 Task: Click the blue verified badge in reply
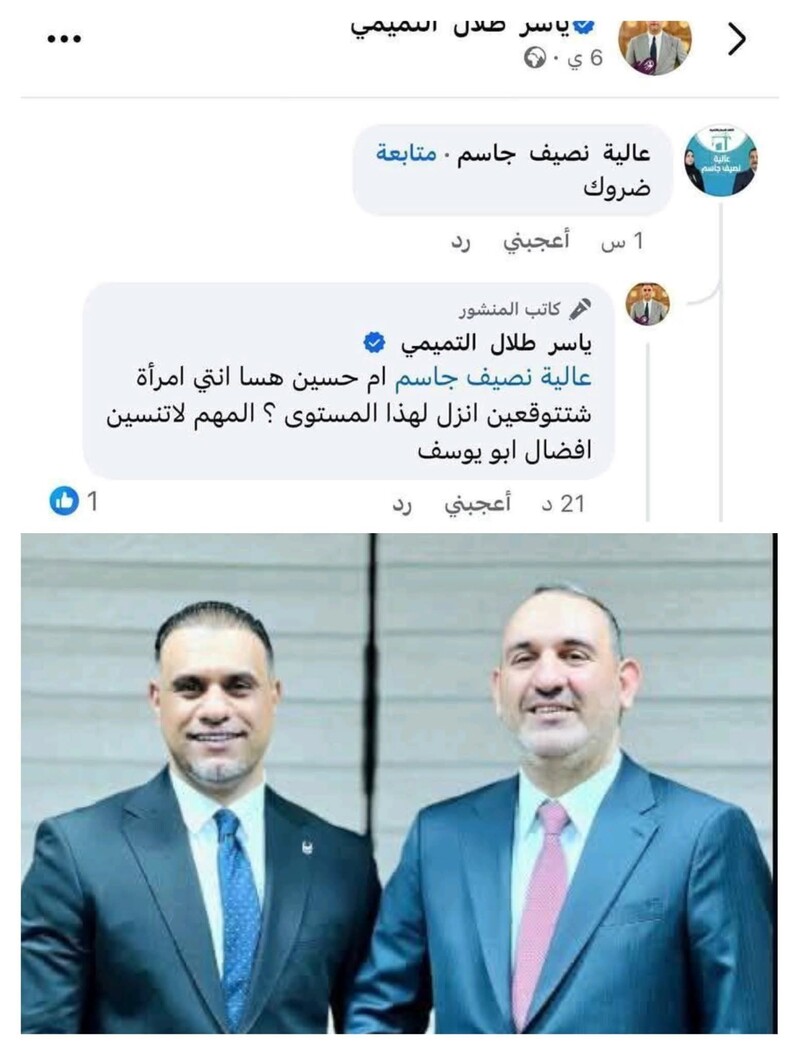[374, 343]
